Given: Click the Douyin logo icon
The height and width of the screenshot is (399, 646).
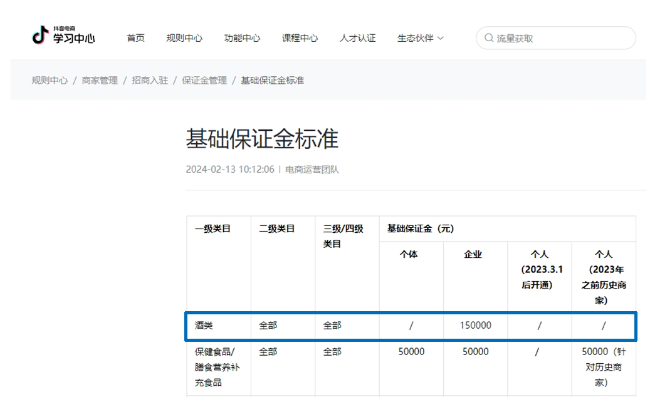Looking at the screenshot, I should click(x=40, y=35).
